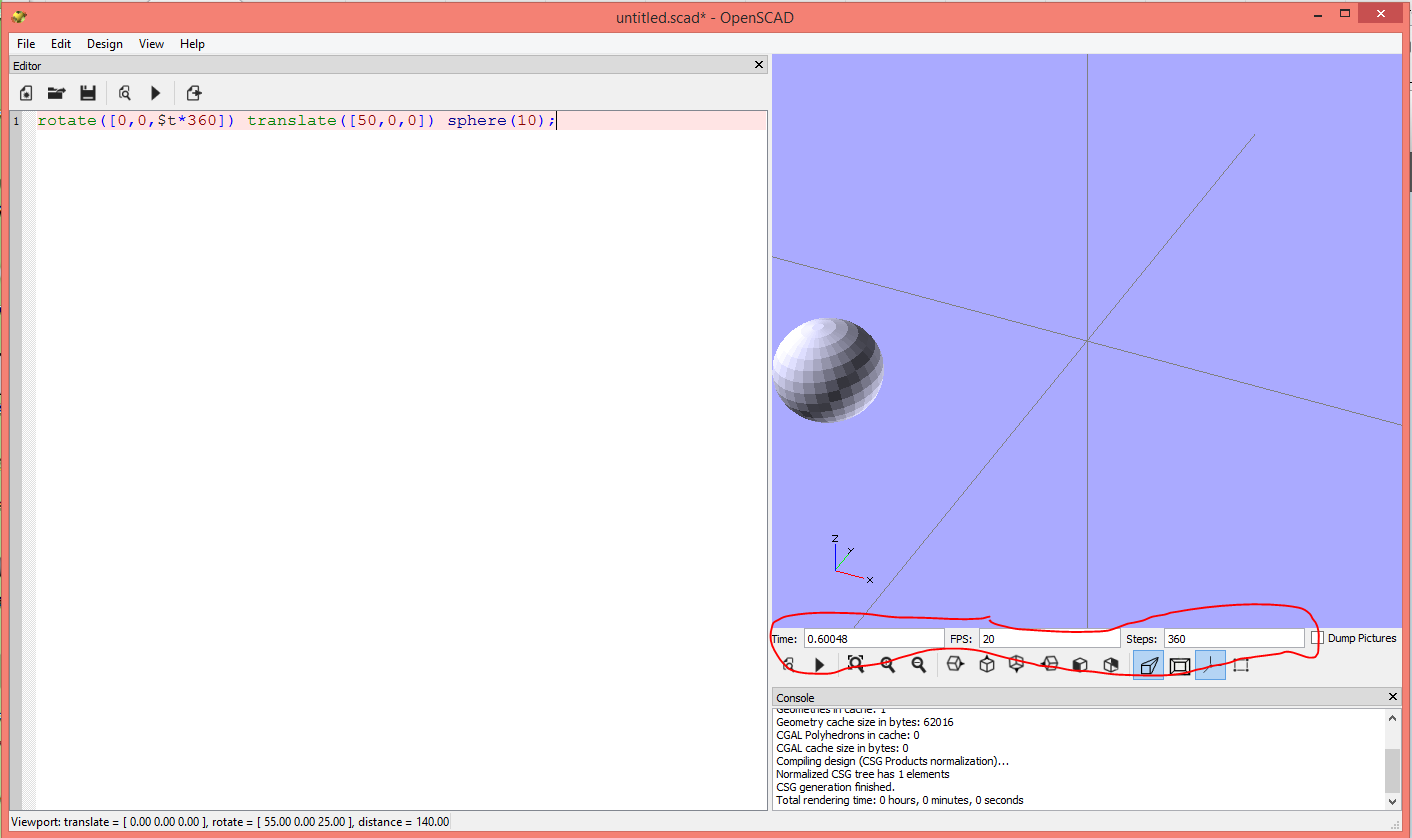Toggle the axes display in viewport

(1211, 664)
